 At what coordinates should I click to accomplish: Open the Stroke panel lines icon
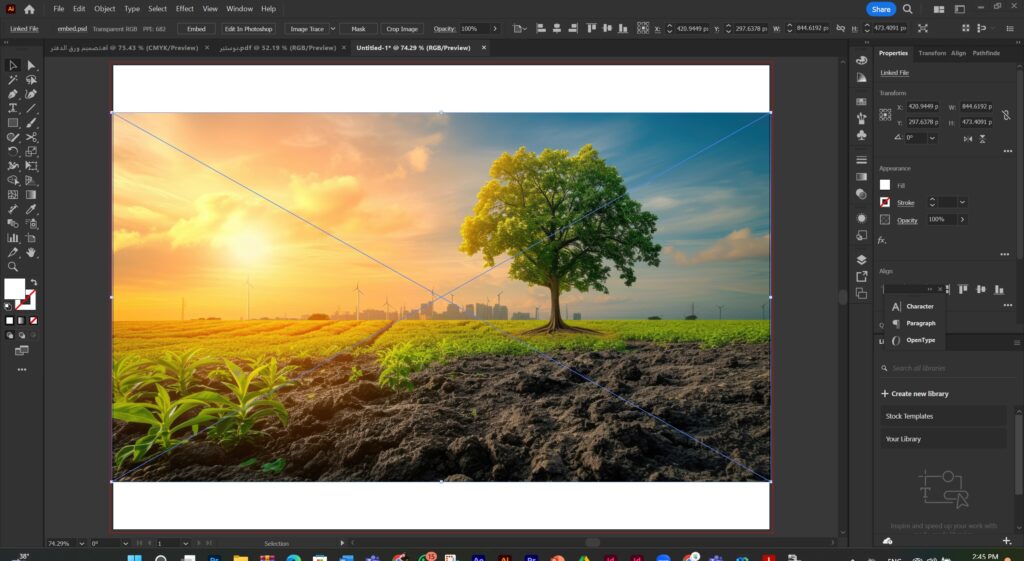(861, 160)
